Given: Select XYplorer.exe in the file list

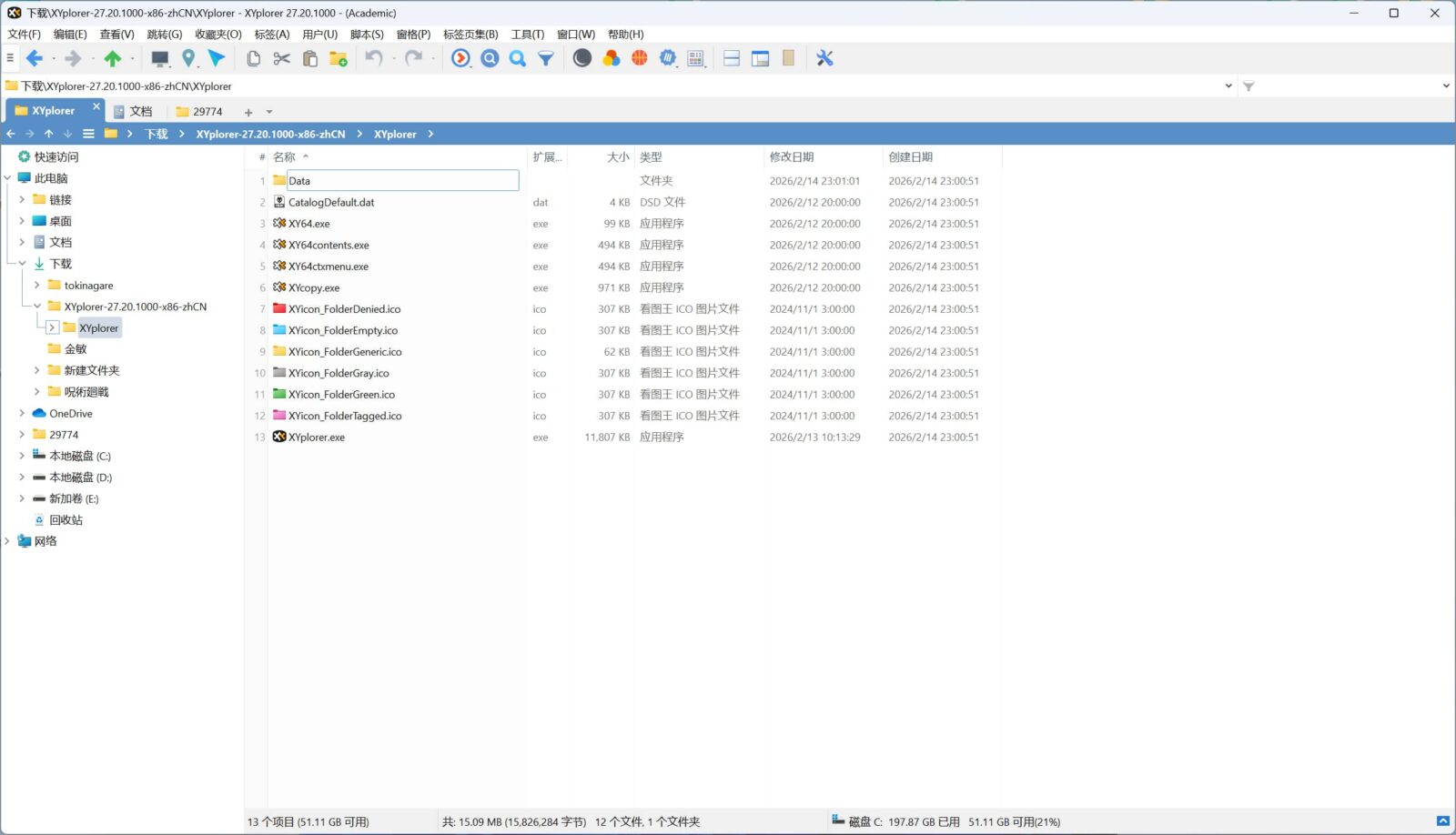Looking at the screenshot, I should click(317, 438).
